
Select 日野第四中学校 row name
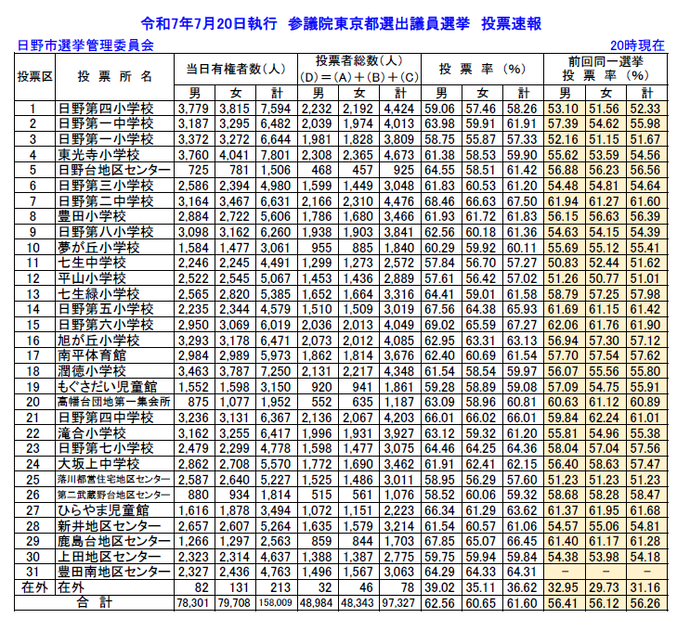(x=106, y=418)
